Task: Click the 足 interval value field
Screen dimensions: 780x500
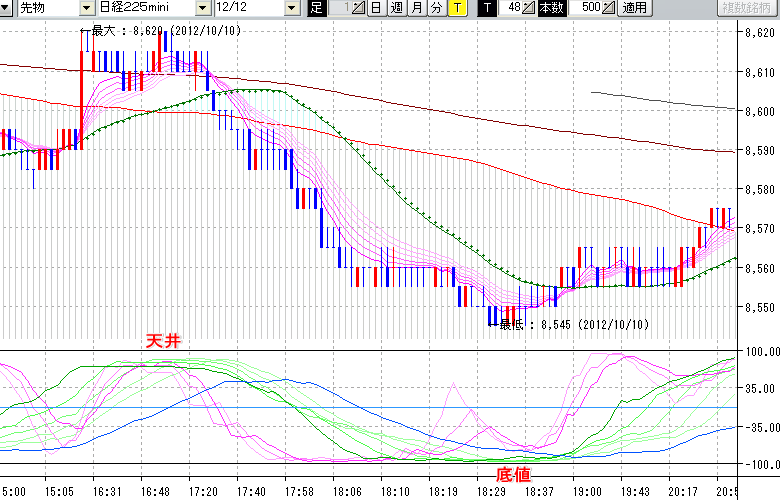Action: (339, 8)
